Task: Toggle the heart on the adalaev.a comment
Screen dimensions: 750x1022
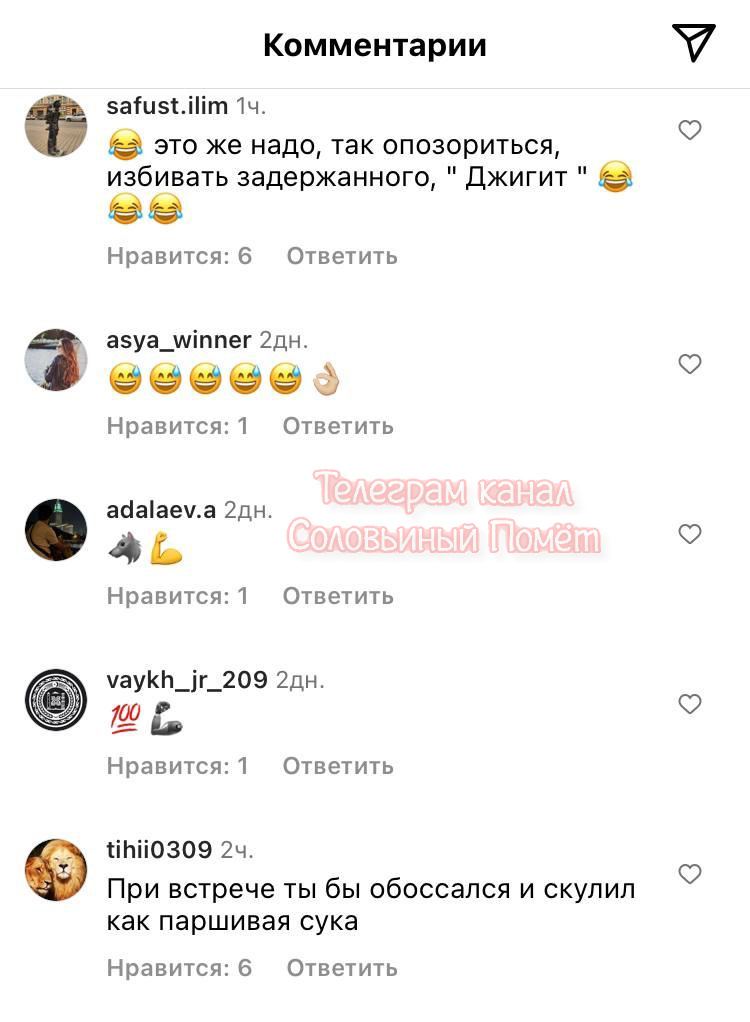Action: point(690,534)
